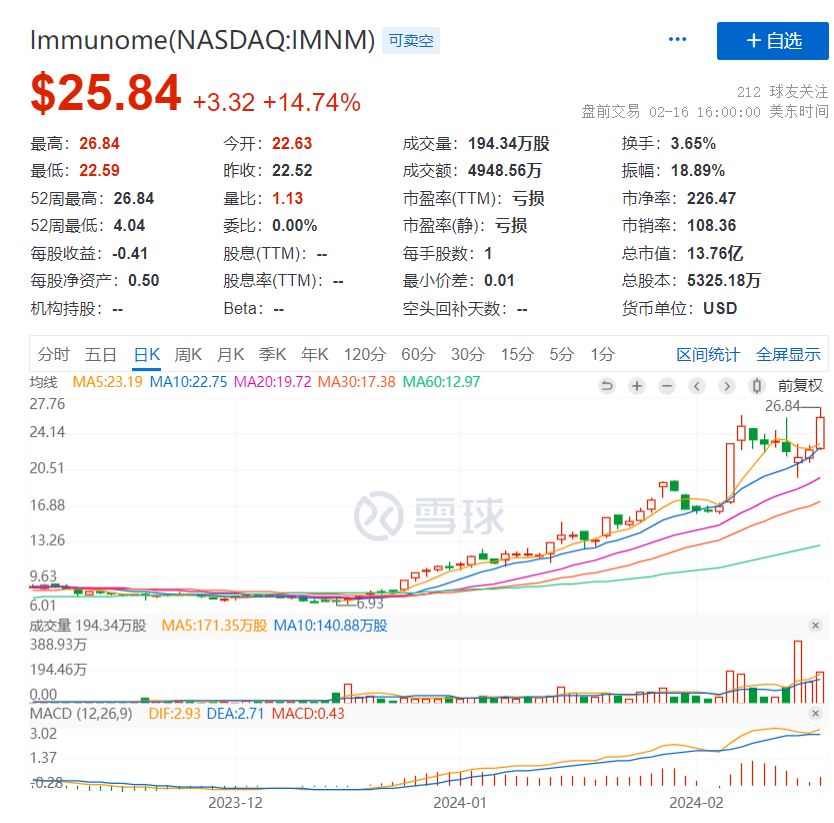Image resolution: width=834 pixels, height=823 pixels.
Task: Select the 五日 five-day tab
Action: click(x=101, y=354)
